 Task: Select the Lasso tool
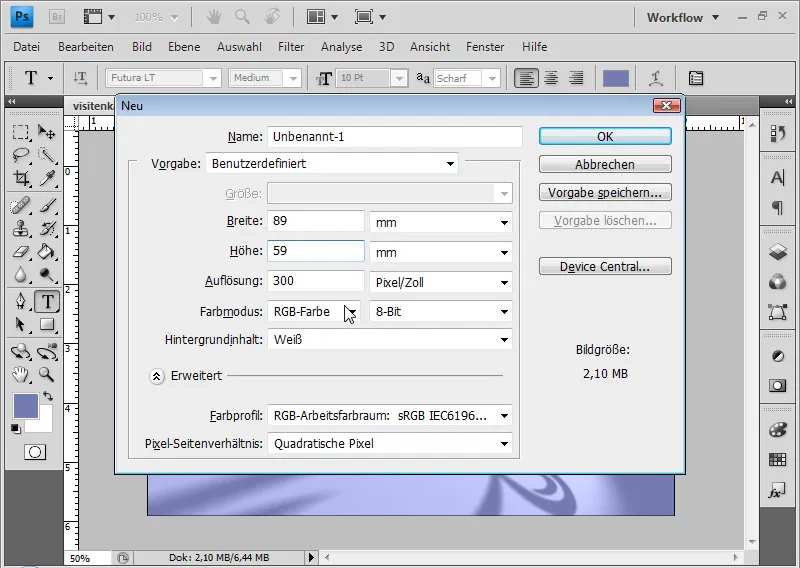20,155
